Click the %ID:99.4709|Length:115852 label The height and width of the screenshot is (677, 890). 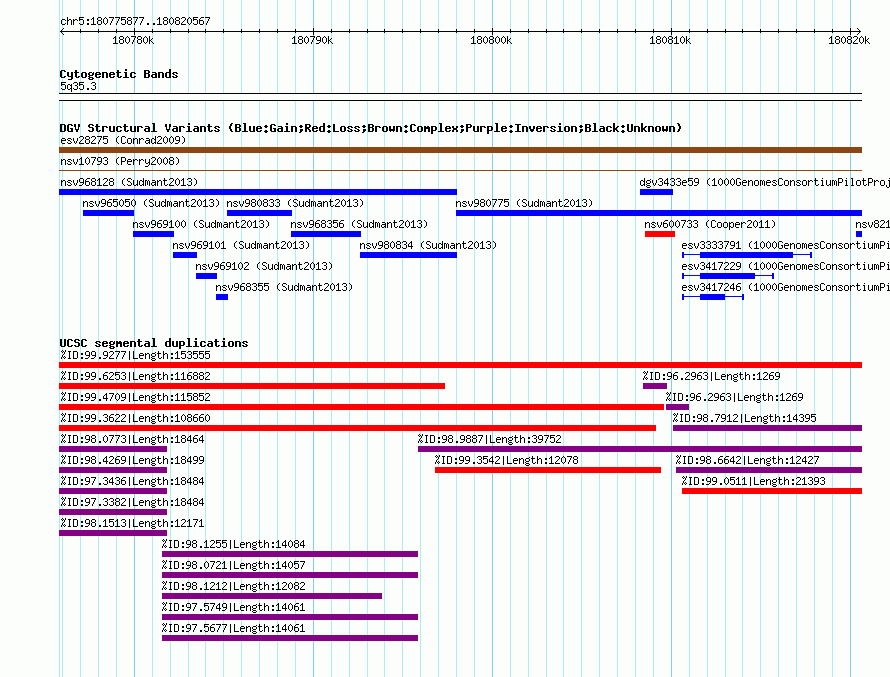pyautogui.click(x=135, y=397)
